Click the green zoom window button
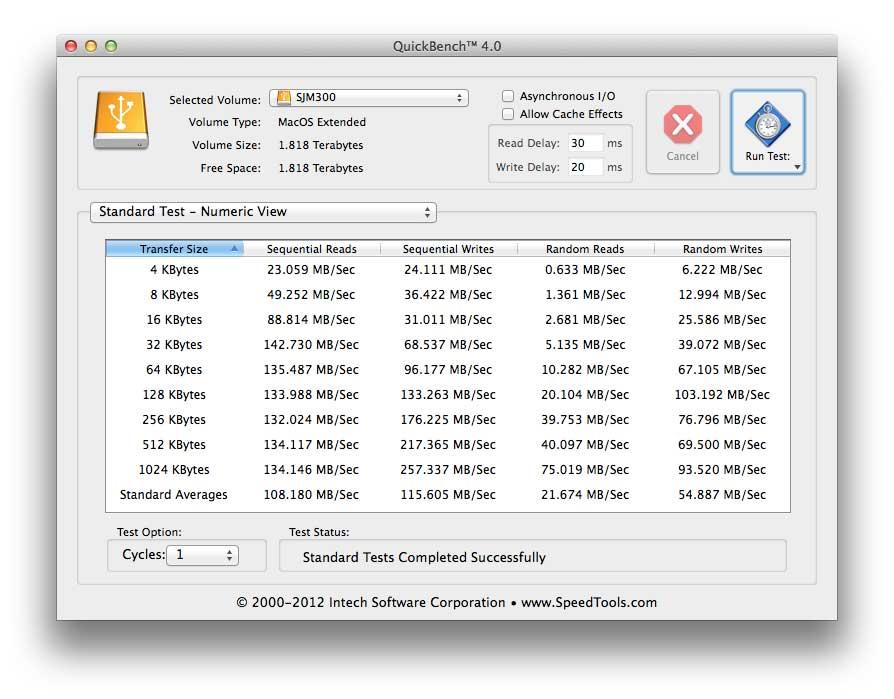894x699 pixels. pos(111,46)
